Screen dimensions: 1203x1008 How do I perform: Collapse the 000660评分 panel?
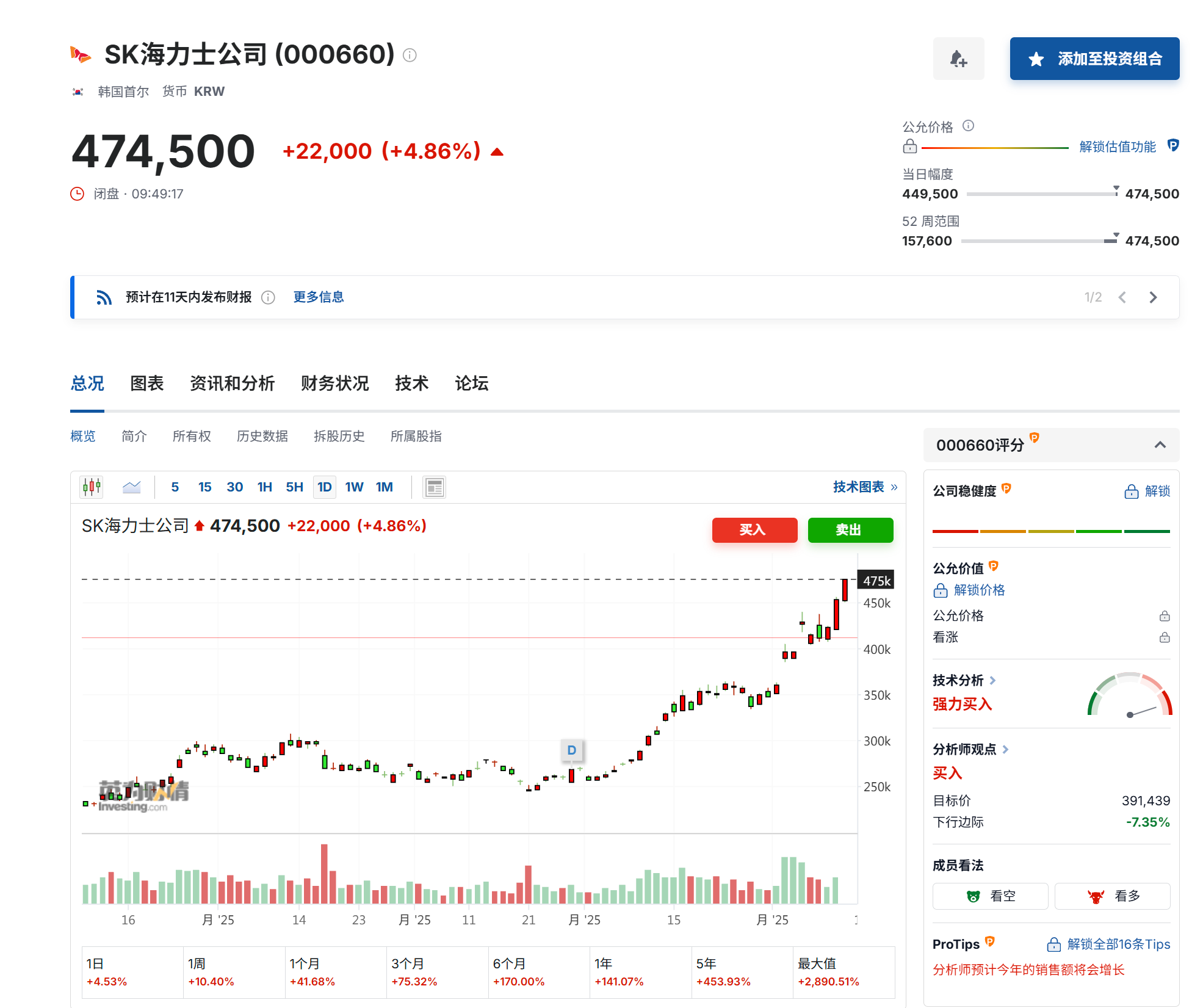point(1160,444)
